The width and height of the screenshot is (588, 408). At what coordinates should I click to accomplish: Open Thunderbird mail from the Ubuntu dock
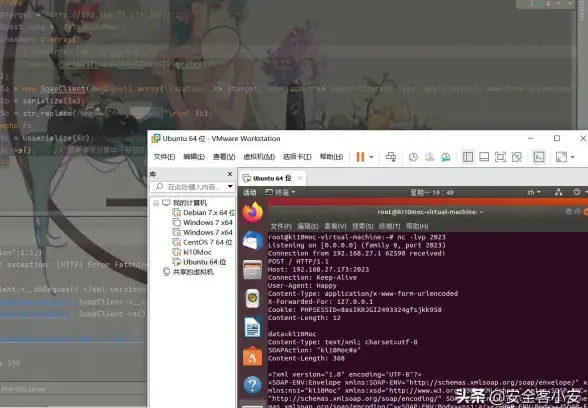click(253, 240)
